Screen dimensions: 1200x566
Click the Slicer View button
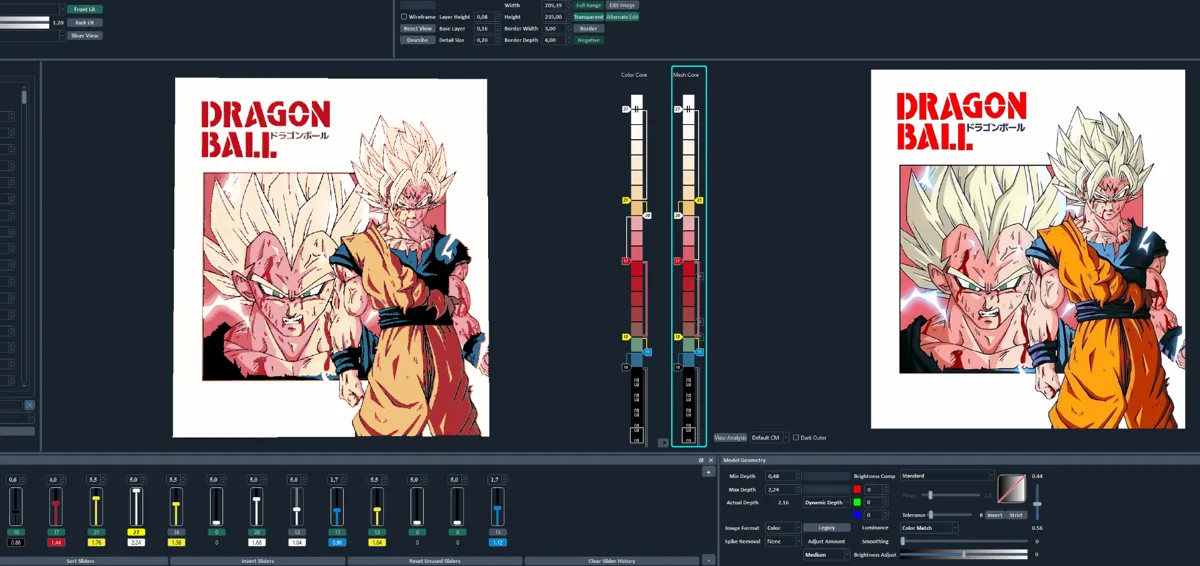pos(85,35)
